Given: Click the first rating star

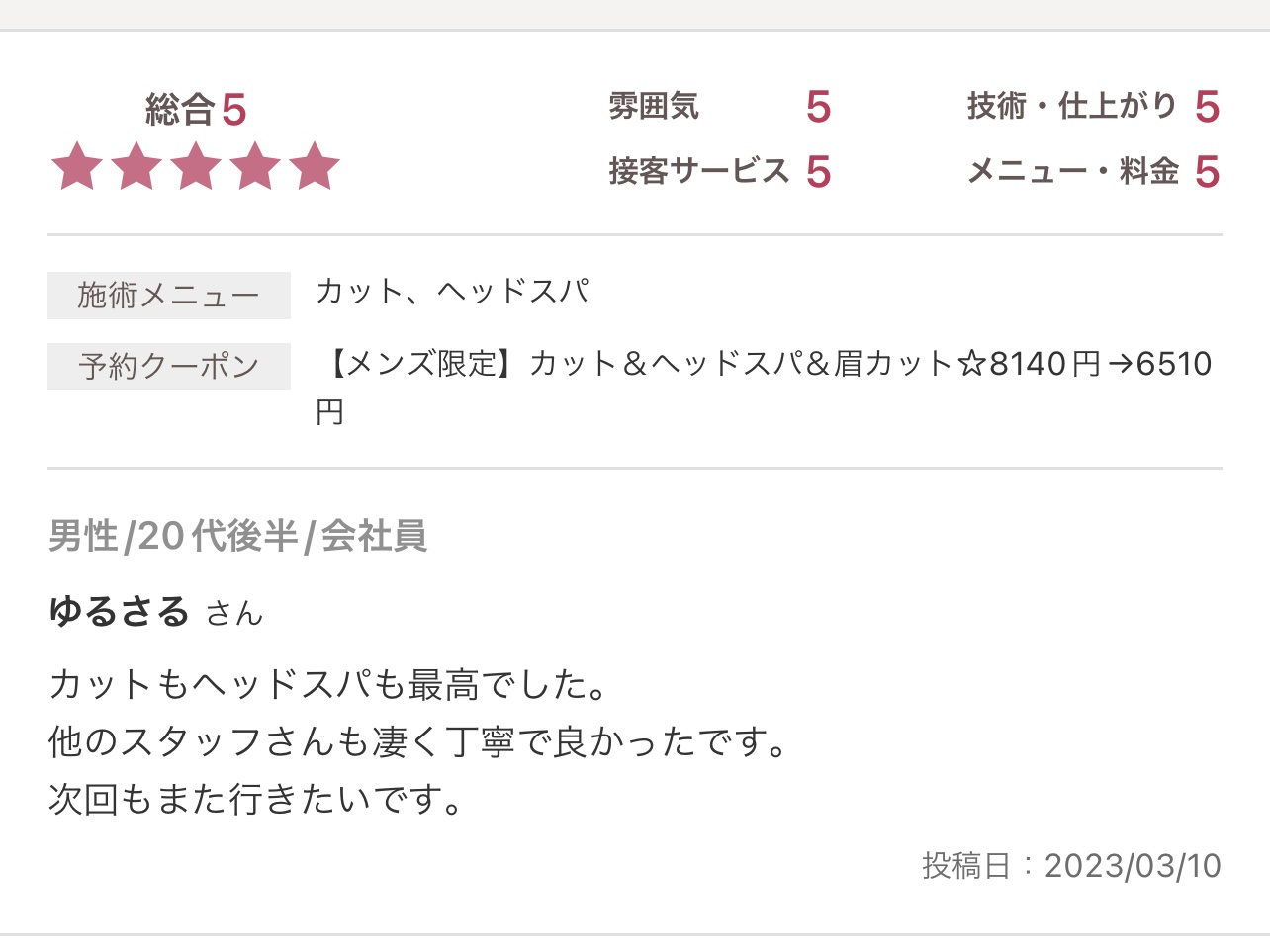Looking at the screenshot, I should (x=77, y=165).
